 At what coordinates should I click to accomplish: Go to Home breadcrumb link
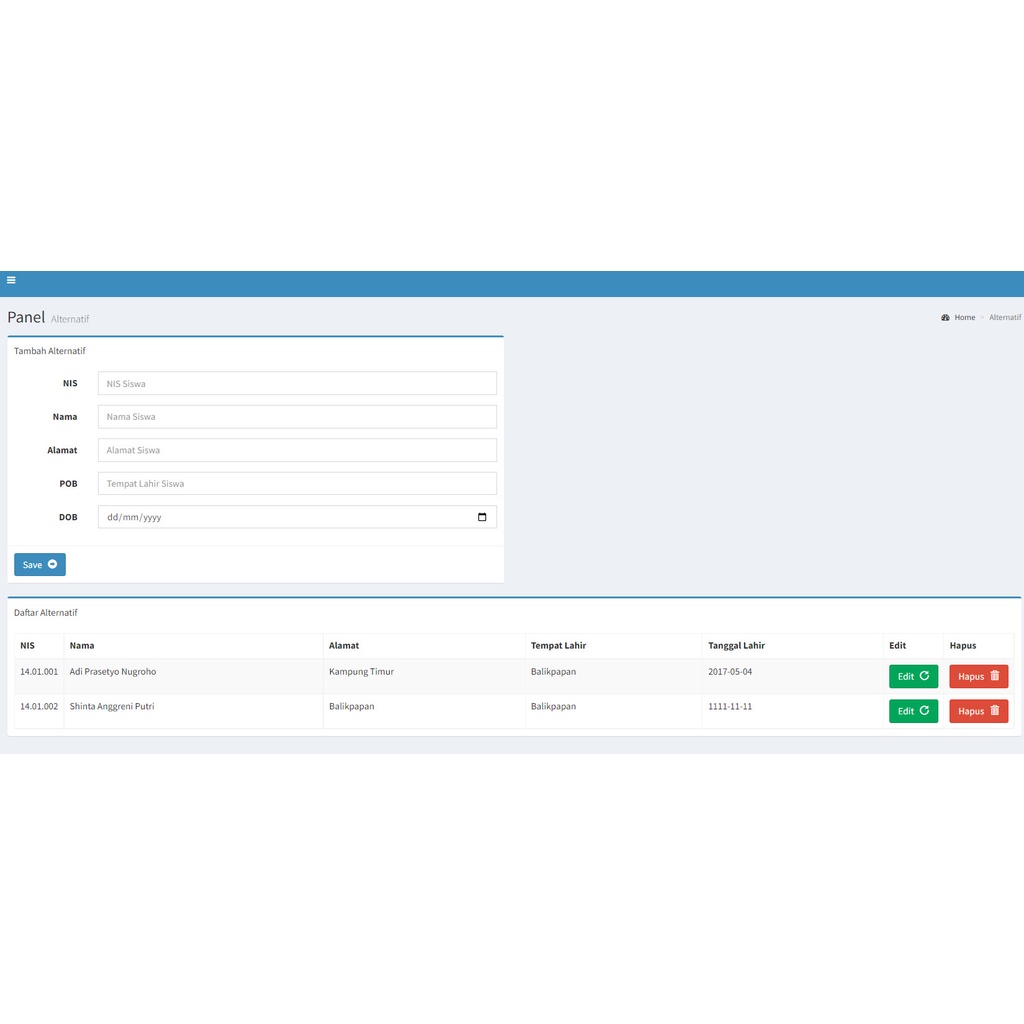click(x=965, y=317)
